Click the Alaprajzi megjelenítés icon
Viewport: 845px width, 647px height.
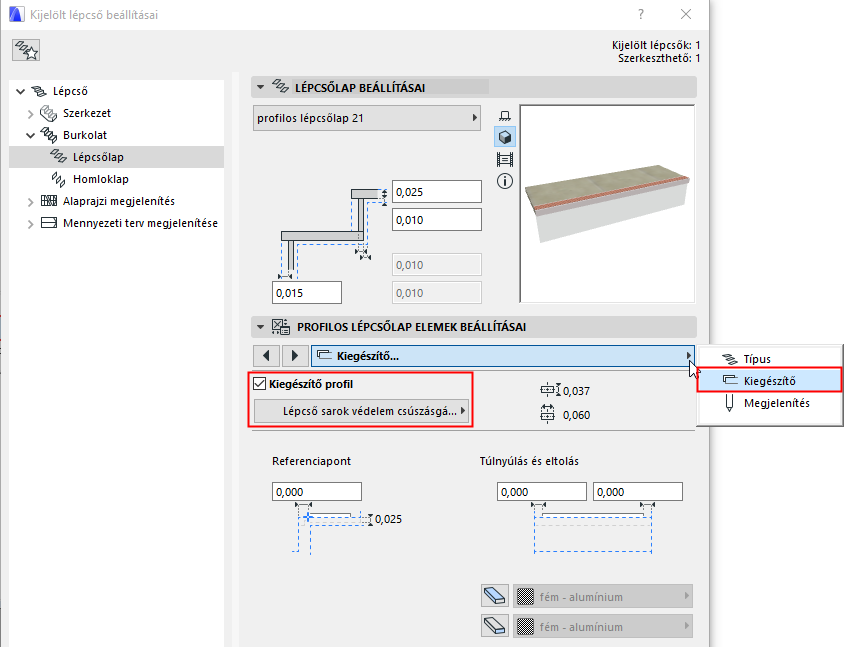click(x=49, y=201)
